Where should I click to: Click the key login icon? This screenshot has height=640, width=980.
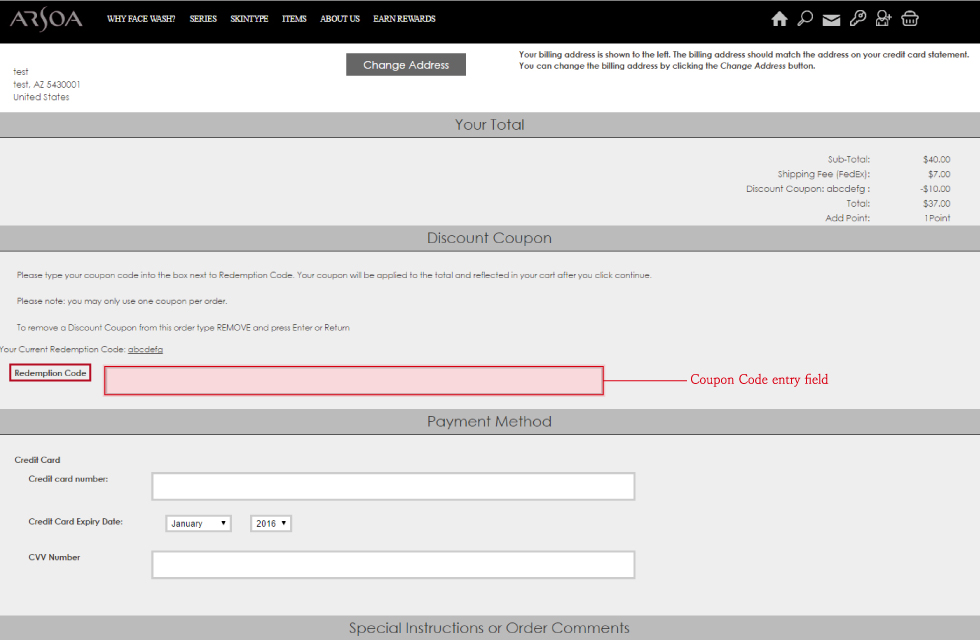click(x=858, y=18)
